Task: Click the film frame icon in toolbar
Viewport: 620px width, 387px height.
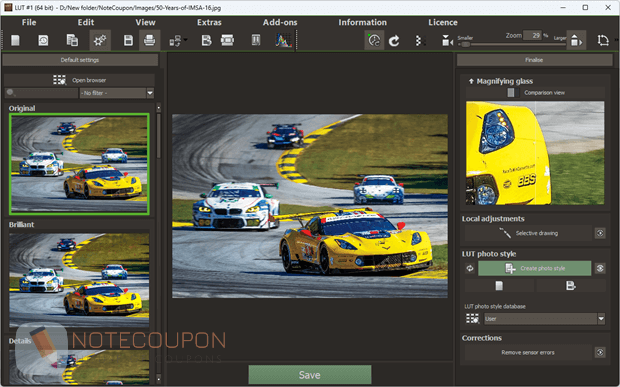Action: (227, 40)
